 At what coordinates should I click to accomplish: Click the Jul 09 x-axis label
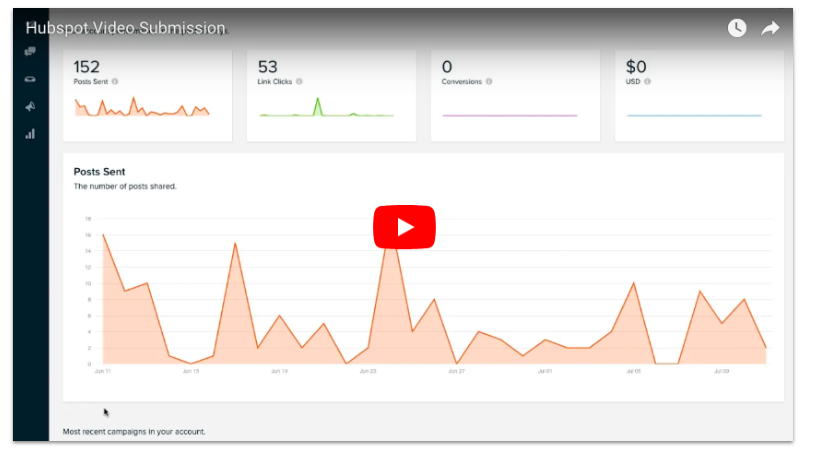721,372
